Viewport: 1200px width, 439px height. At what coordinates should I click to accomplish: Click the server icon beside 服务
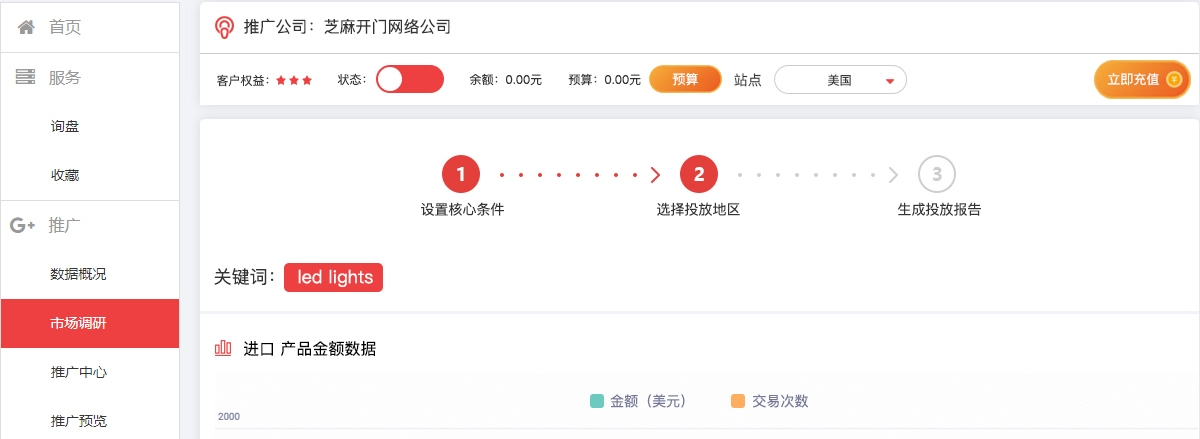click(x=25, y=77)
